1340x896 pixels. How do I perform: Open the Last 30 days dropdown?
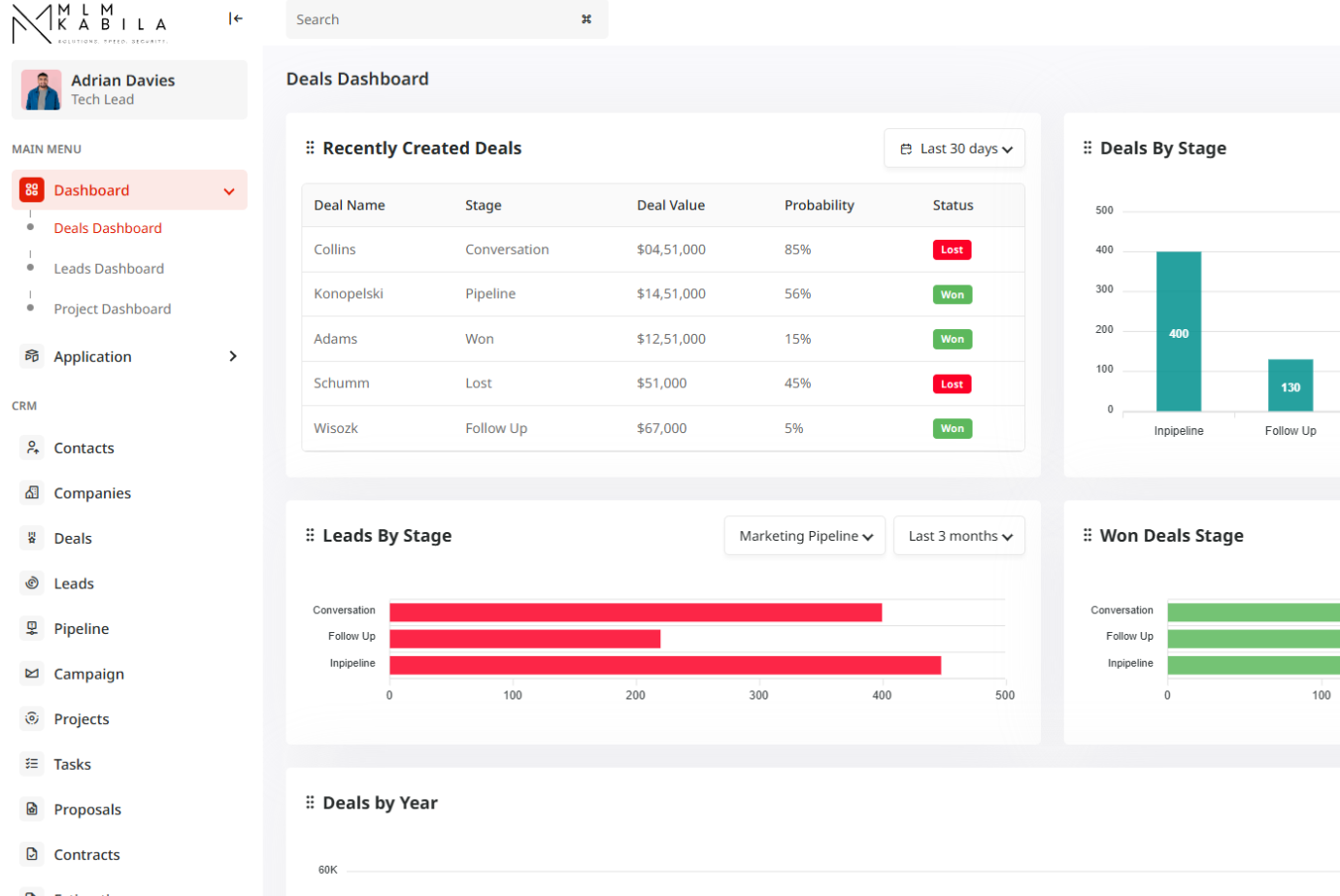[955, 149]
